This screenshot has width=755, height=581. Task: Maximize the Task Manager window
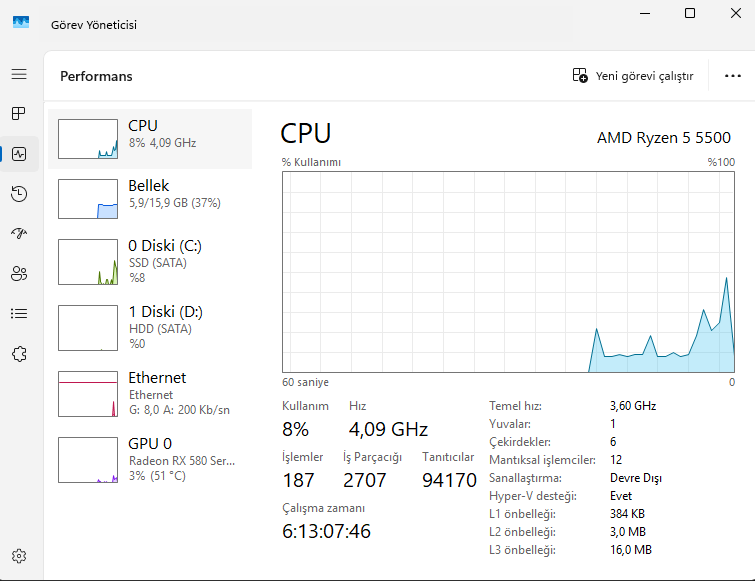click(690, 13)
